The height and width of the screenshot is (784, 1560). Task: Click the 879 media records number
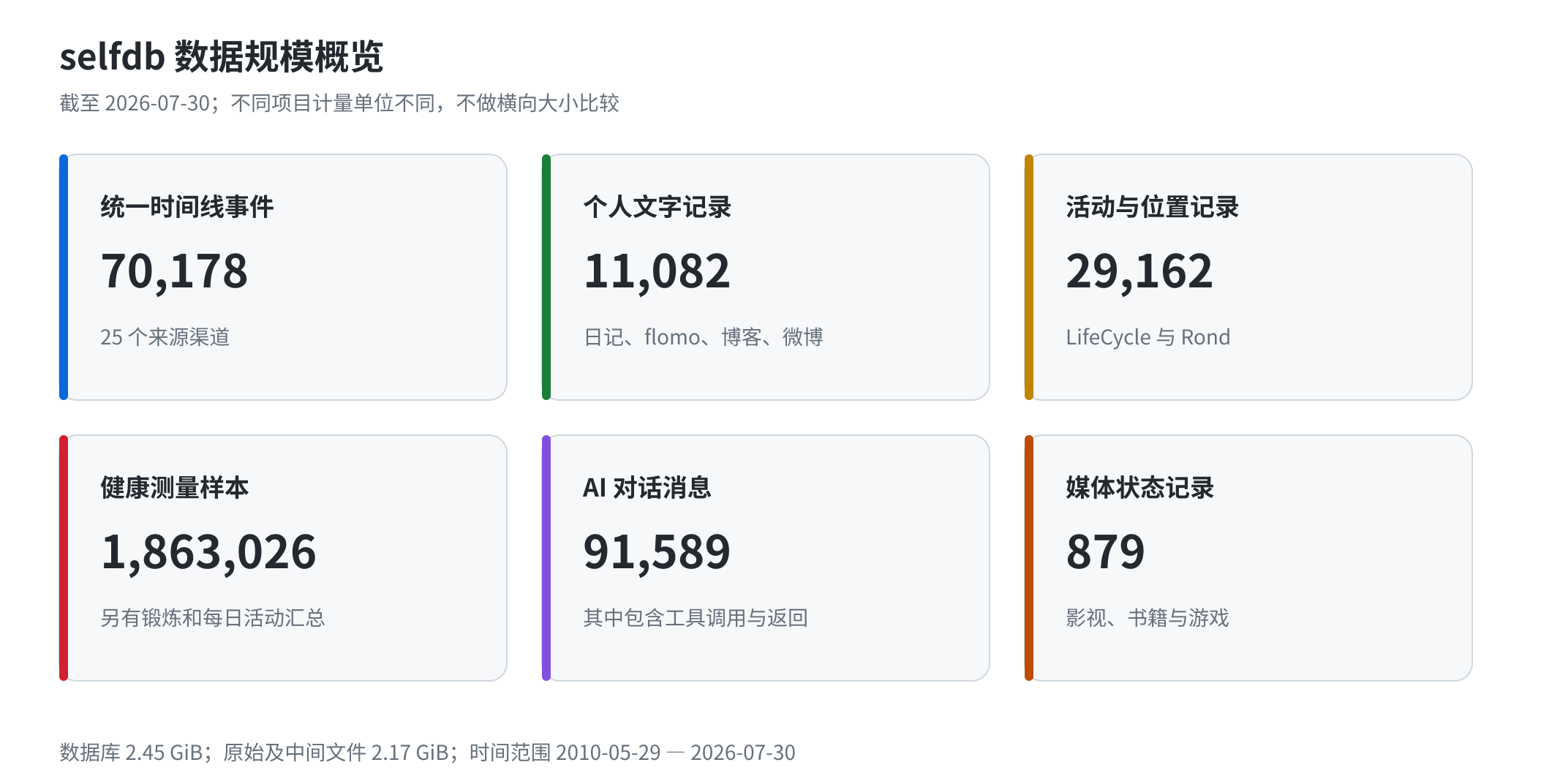coord(1105,552)
